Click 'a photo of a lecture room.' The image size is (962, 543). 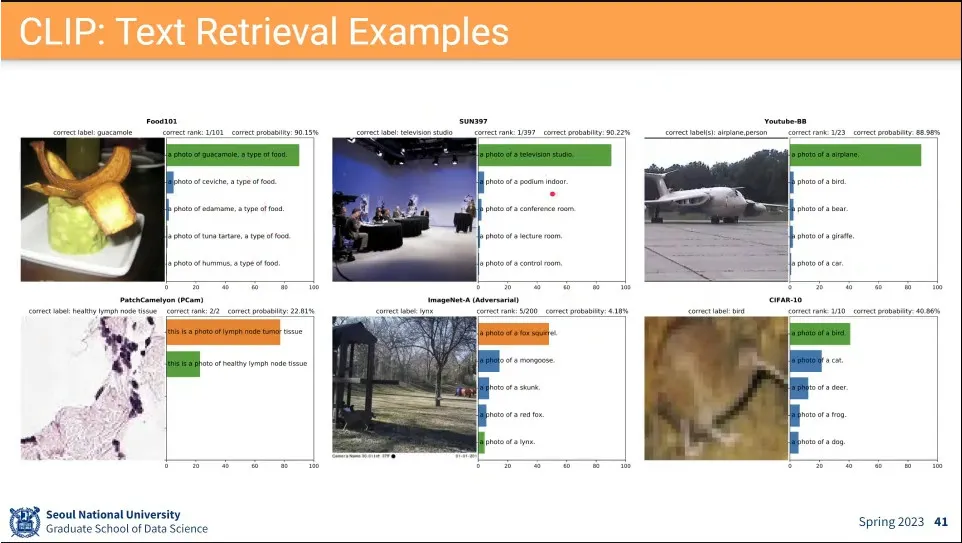click(x=520, y=236)
